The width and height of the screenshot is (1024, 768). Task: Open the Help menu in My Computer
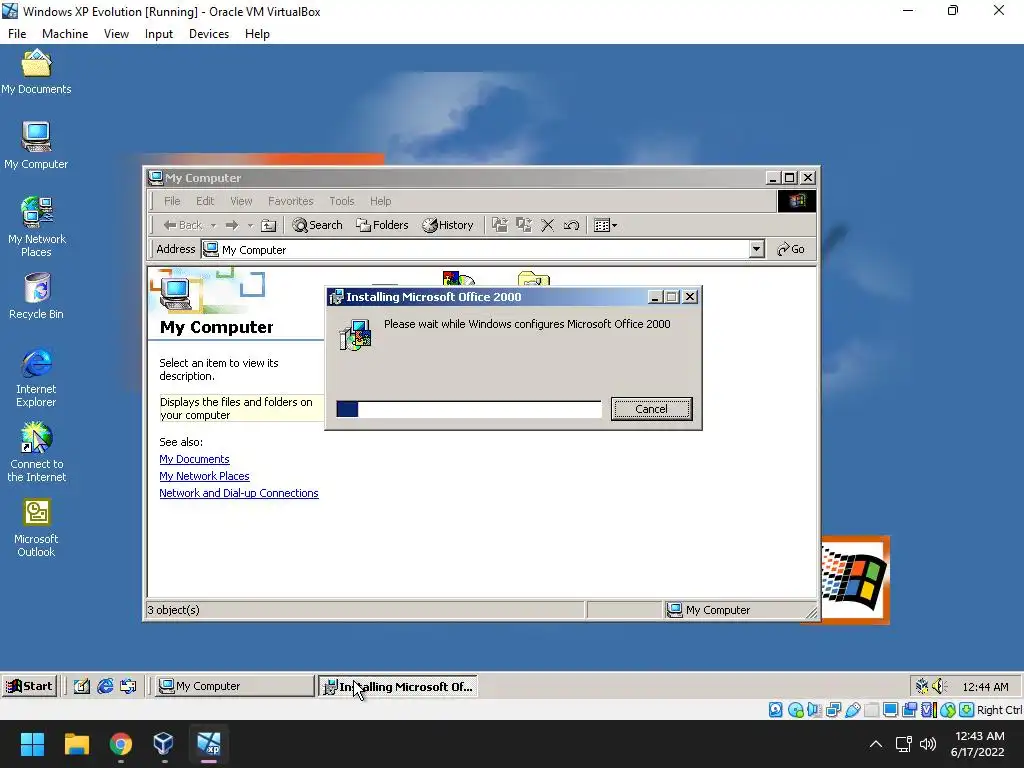click(x=380, y=201)
